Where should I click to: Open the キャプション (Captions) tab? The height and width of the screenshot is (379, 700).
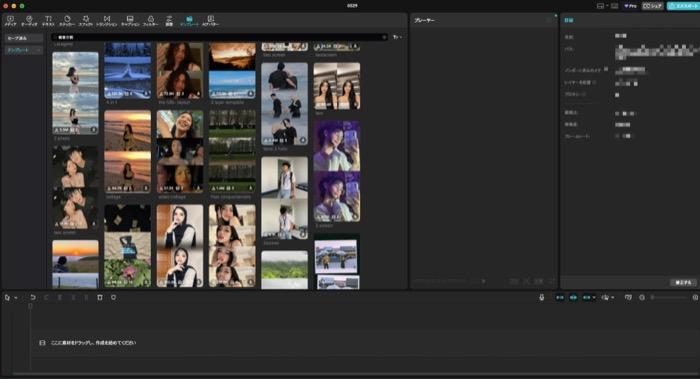130,21
